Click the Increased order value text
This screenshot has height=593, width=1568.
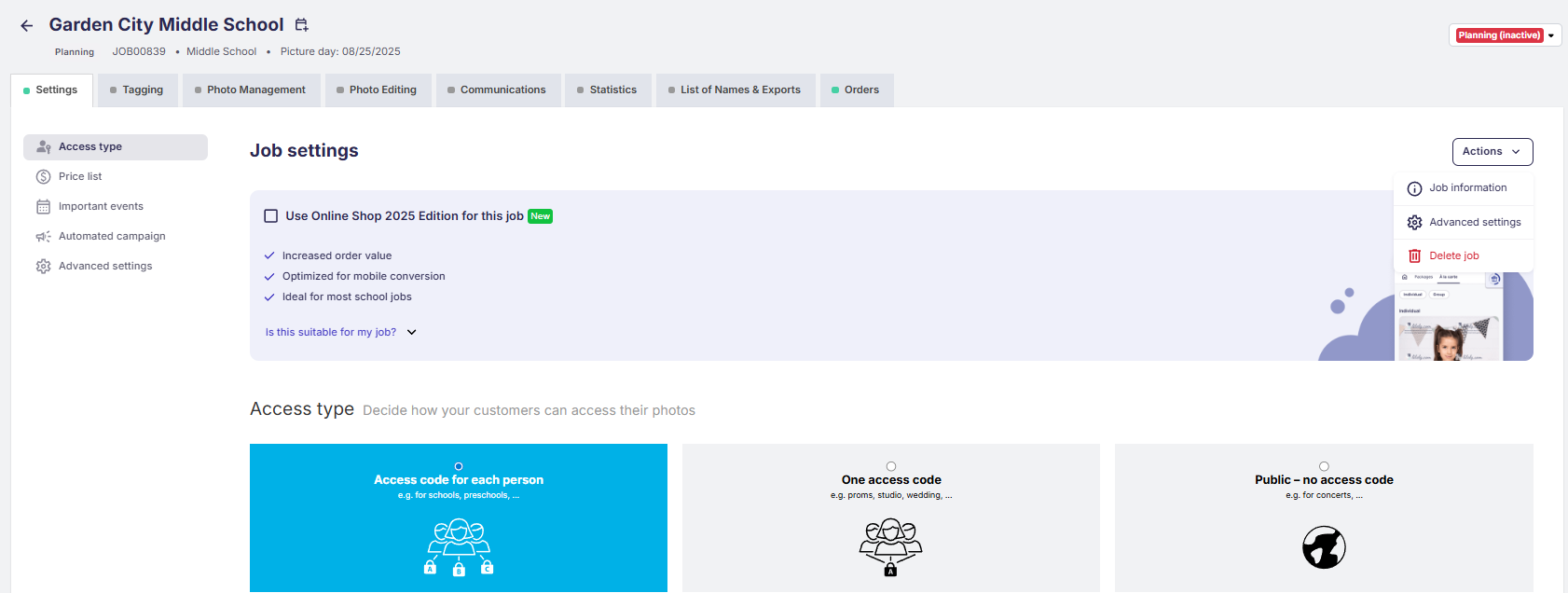click(x=337, y=256)
